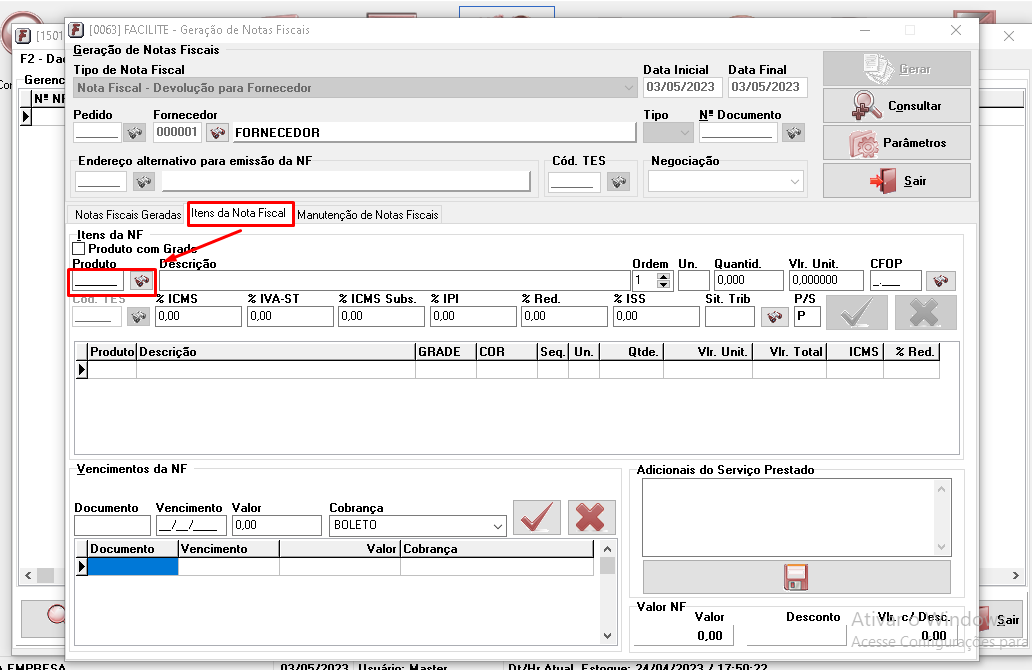The image size is (1032, 670).
Task: Cancel the vencimento with red X
Action: (x=591, y=517)
